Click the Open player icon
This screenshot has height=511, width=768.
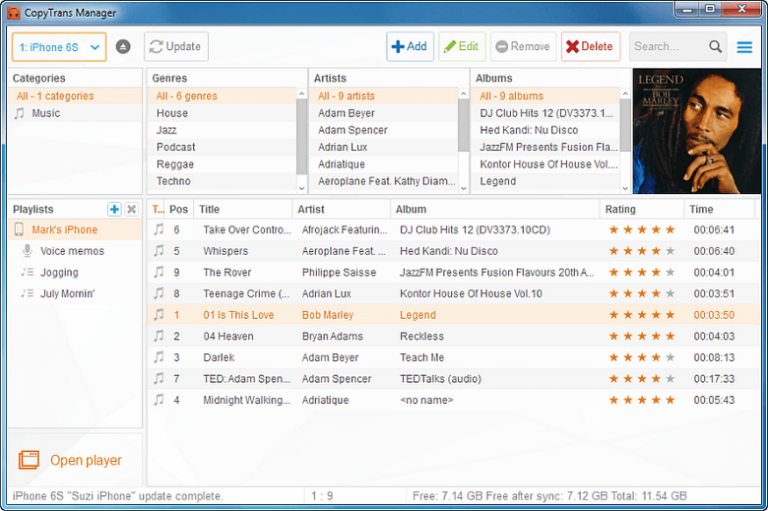pyautogui.click(x=29, y=460)
